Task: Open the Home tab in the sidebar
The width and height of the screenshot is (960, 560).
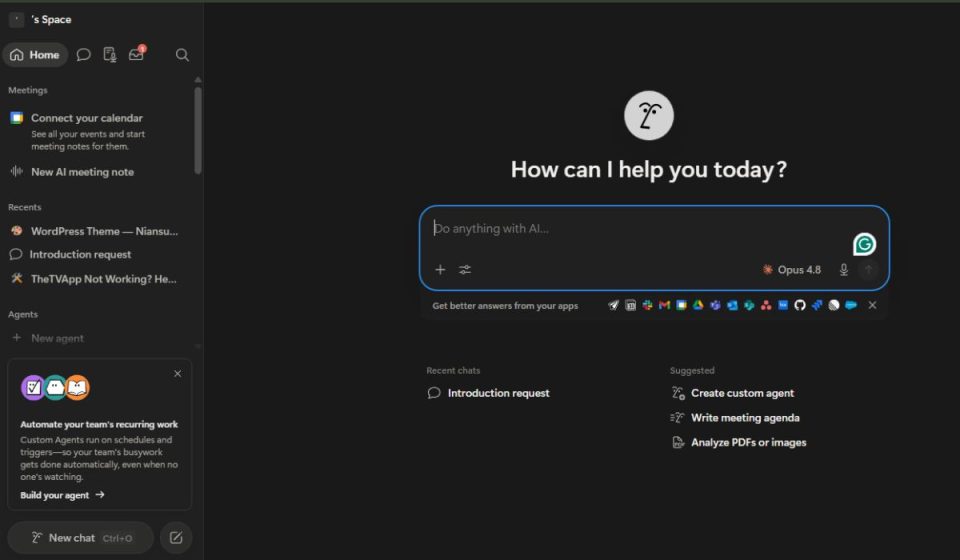Action: click(x=36, y=54)
